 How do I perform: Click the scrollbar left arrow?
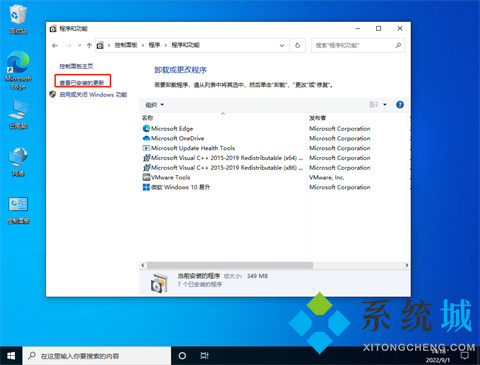[x=143, y=265]
